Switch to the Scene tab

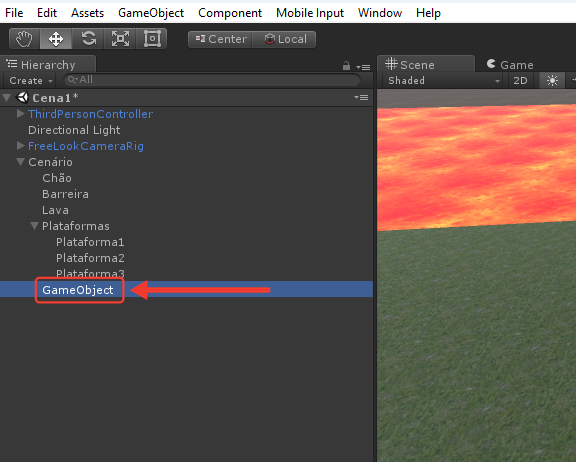(x=426, y=64)
